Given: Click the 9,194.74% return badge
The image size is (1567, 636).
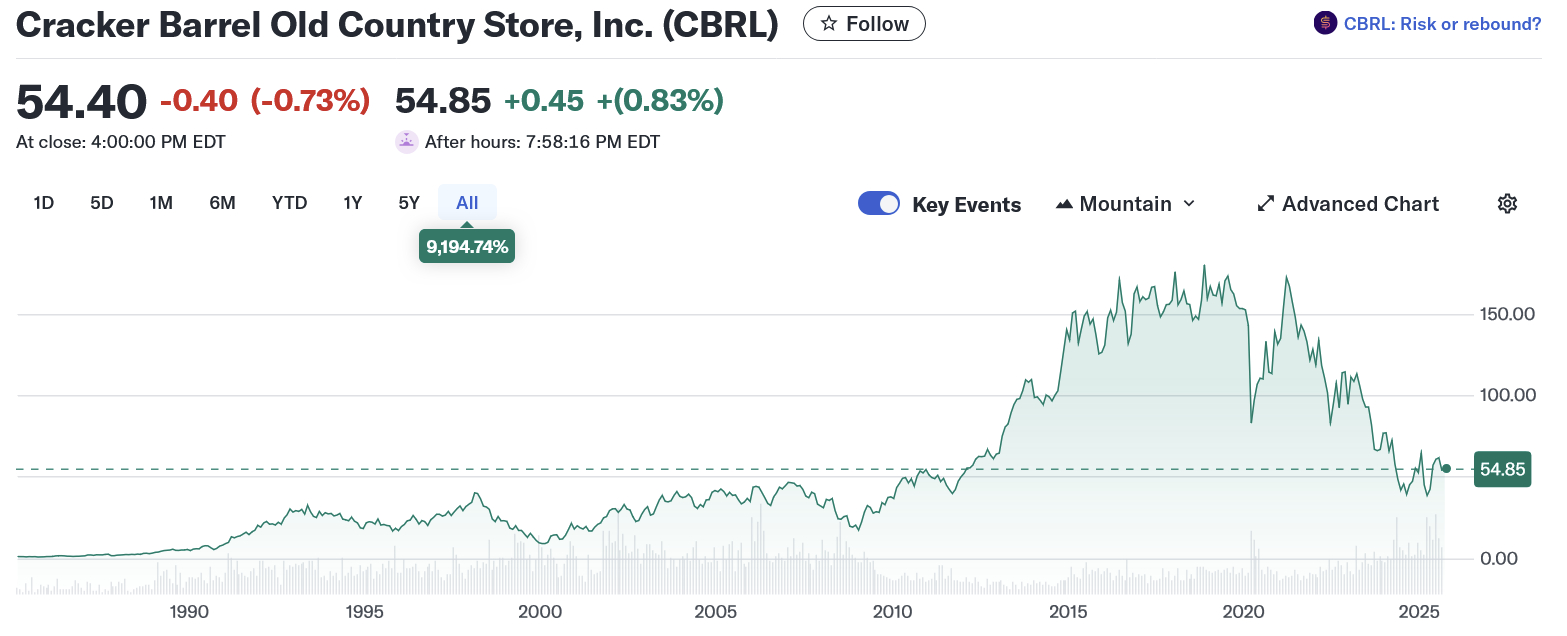Looking at the screenshot, I should pyautogui.click(x=467, y=247).
